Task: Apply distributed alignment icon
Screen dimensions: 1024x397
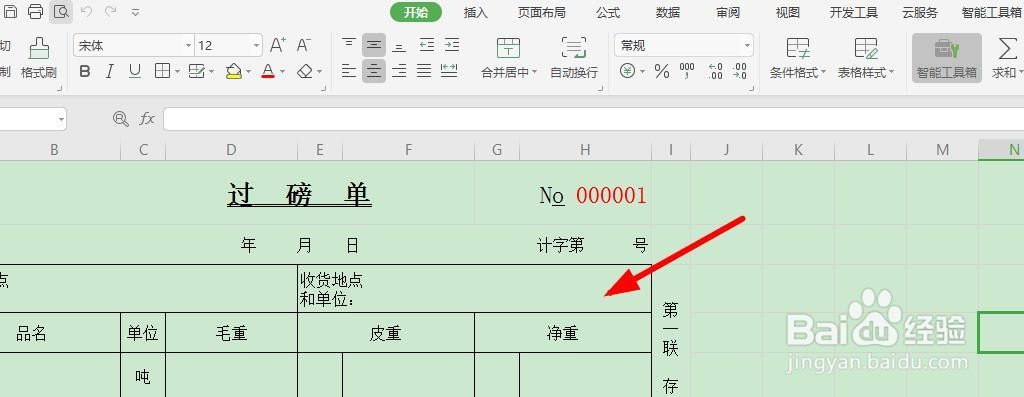Action: tap(449, 71)
